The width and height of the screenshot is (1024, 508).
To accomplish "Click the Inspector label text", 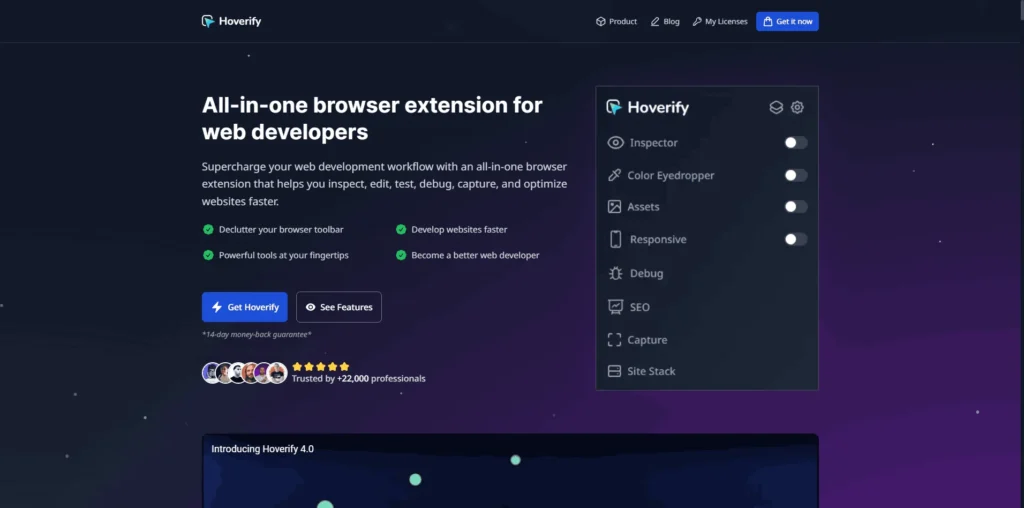I will pyautogui.click(x=654, y=142).
